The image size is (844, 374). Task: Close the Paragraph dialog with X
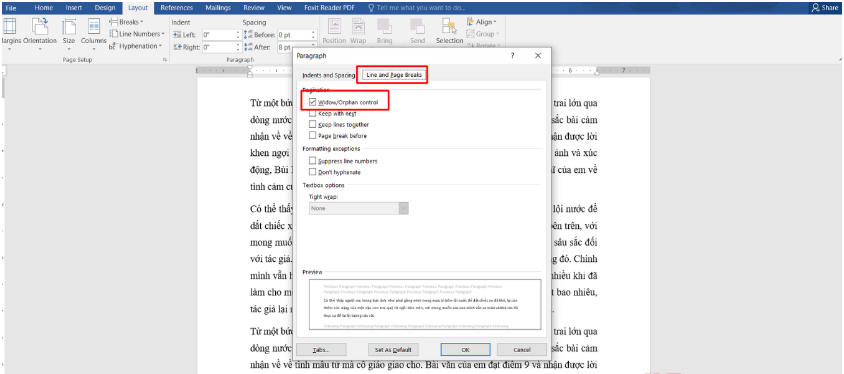(x=538, y=55)
